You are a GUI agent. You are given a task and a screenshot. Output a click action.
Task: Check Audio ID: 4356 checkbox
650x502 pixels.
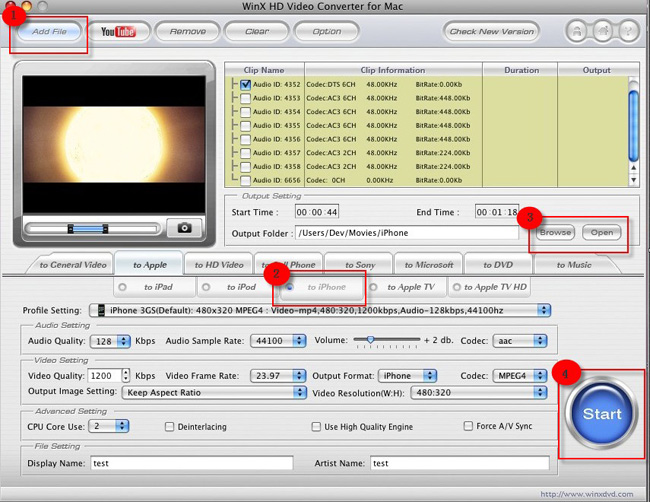(x=245, y=139)
